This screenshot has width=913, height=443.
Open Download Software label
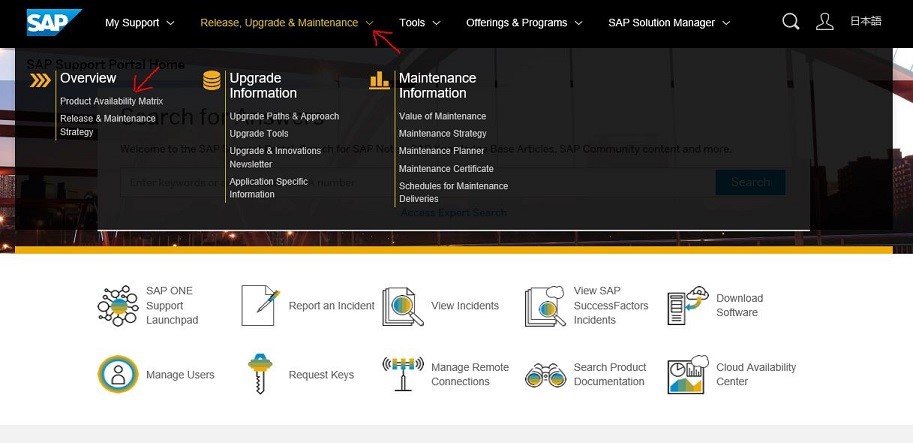[739, 305]
